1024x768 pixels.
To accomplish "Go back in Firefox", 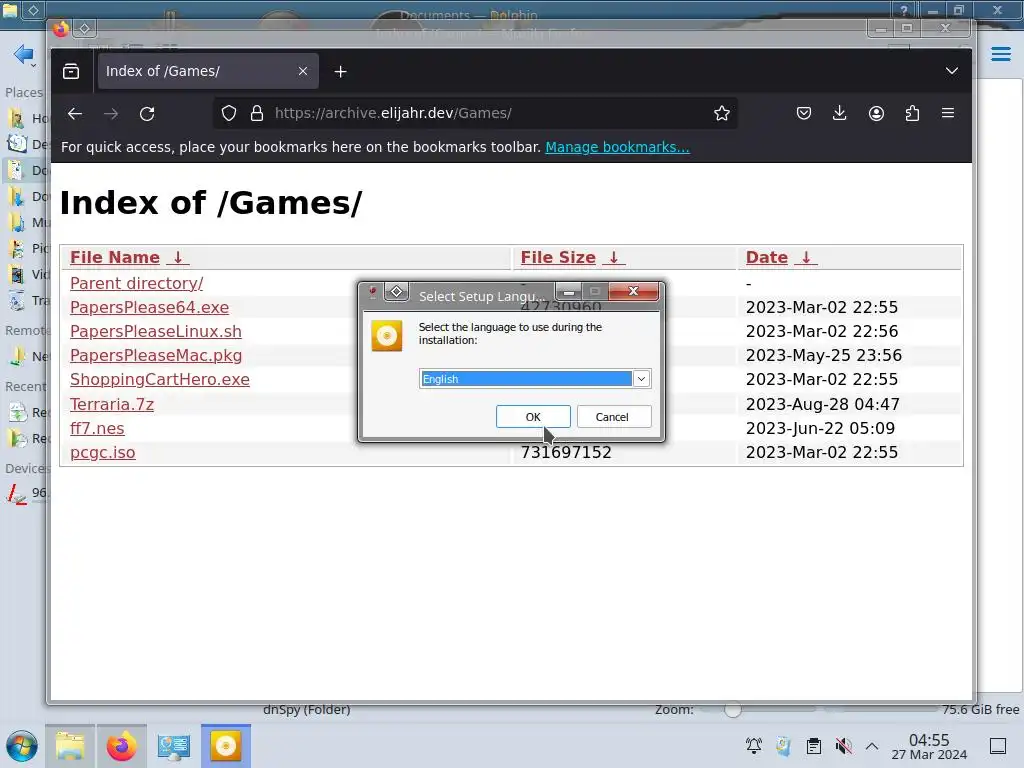I will point(75,114).
